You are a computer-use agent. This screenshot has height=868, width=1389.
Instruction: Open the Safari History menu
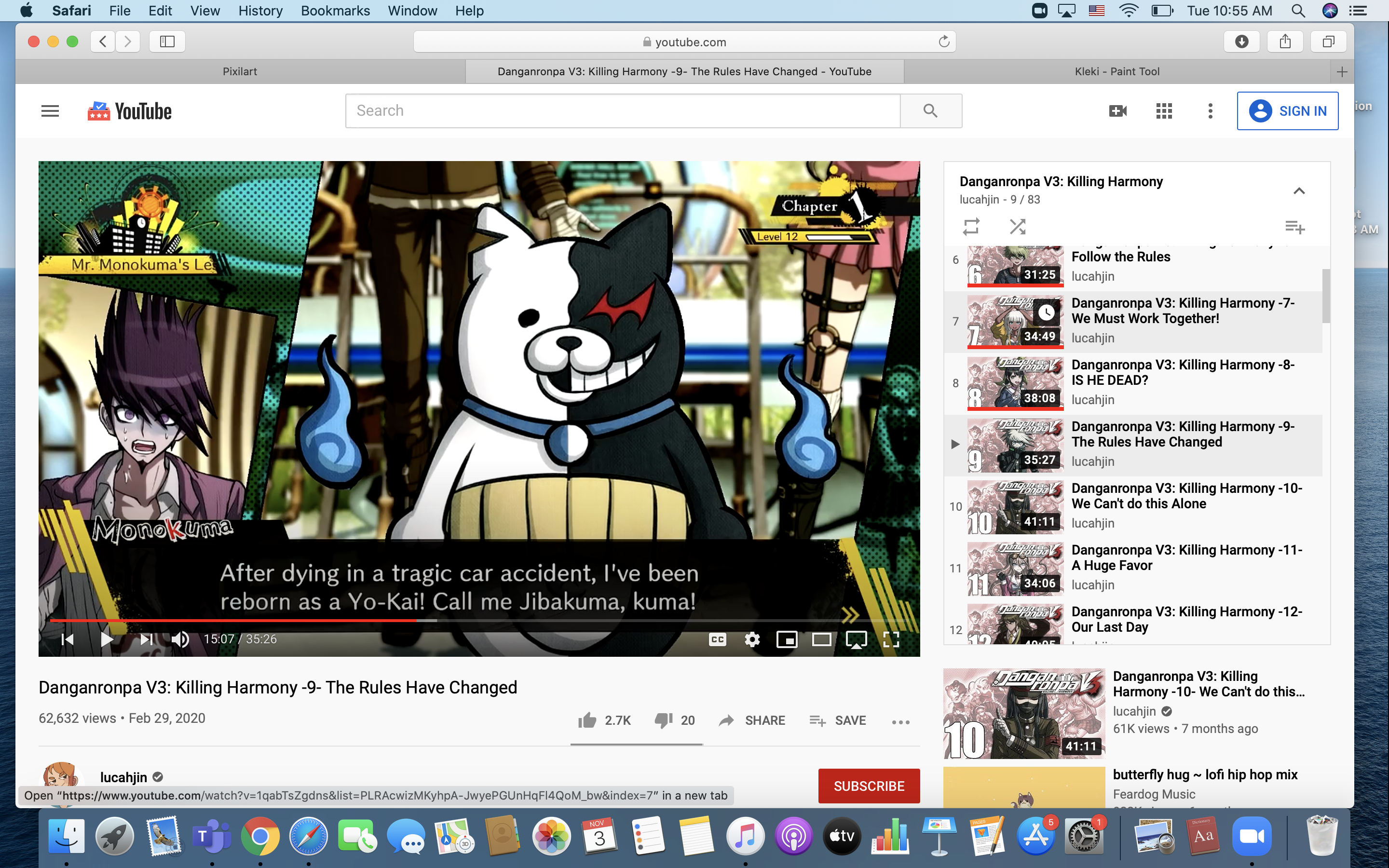260,10
